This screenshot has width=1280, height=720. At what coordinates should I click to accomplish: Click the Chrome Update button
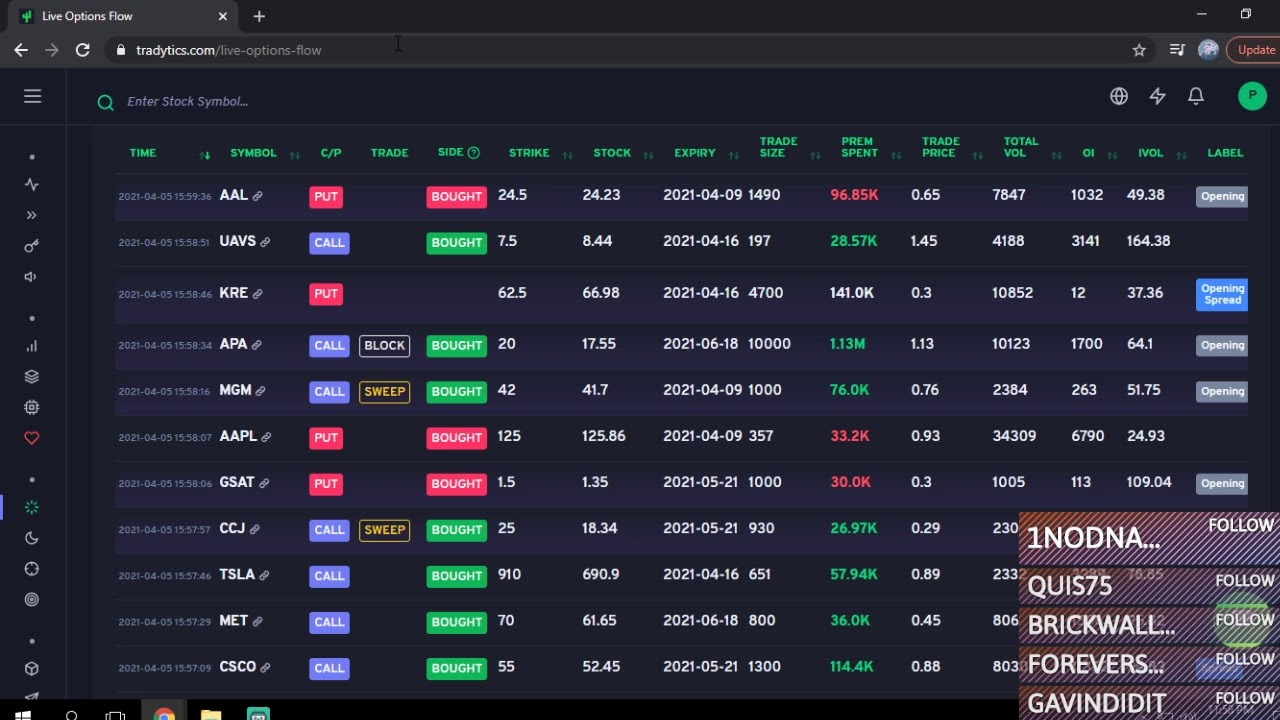[1255, 50]
